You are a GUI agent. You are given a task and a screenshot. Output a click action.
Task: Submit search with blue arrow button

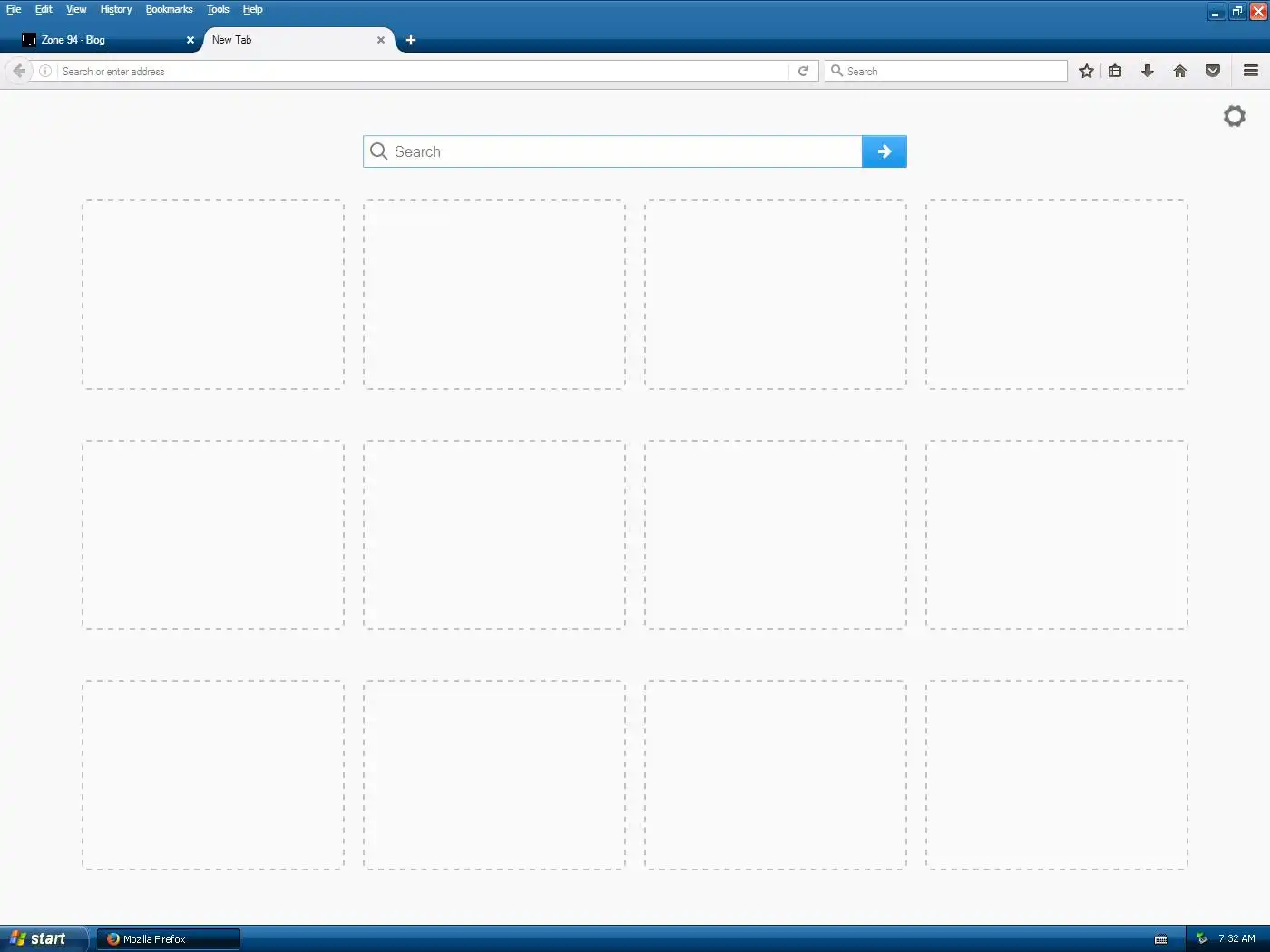pyautogui.click(x=884, y=151)
